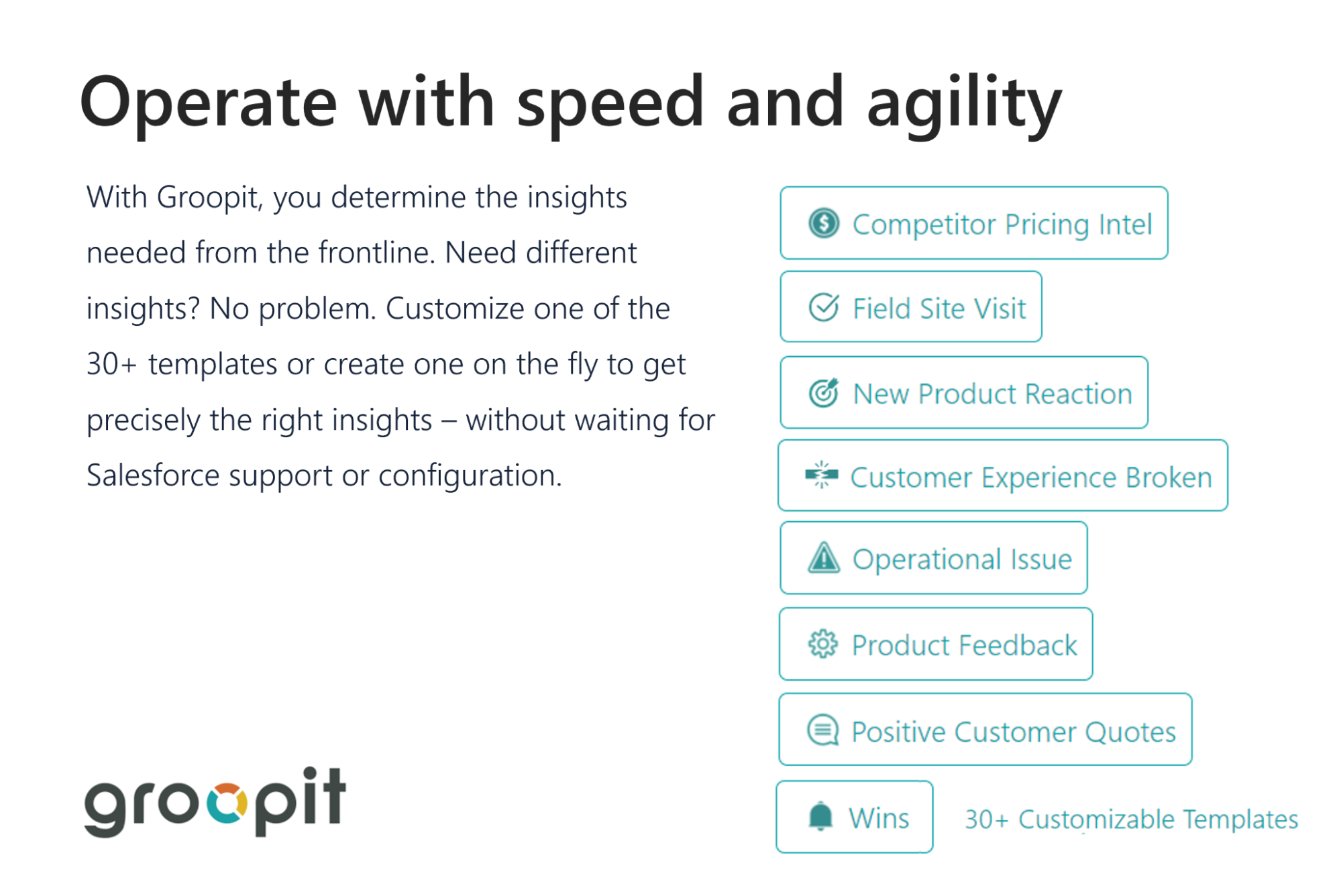Screen dimensions: 1341x896
Task: Click the target icon for New Product Reaction
Action: coord(823,393)
